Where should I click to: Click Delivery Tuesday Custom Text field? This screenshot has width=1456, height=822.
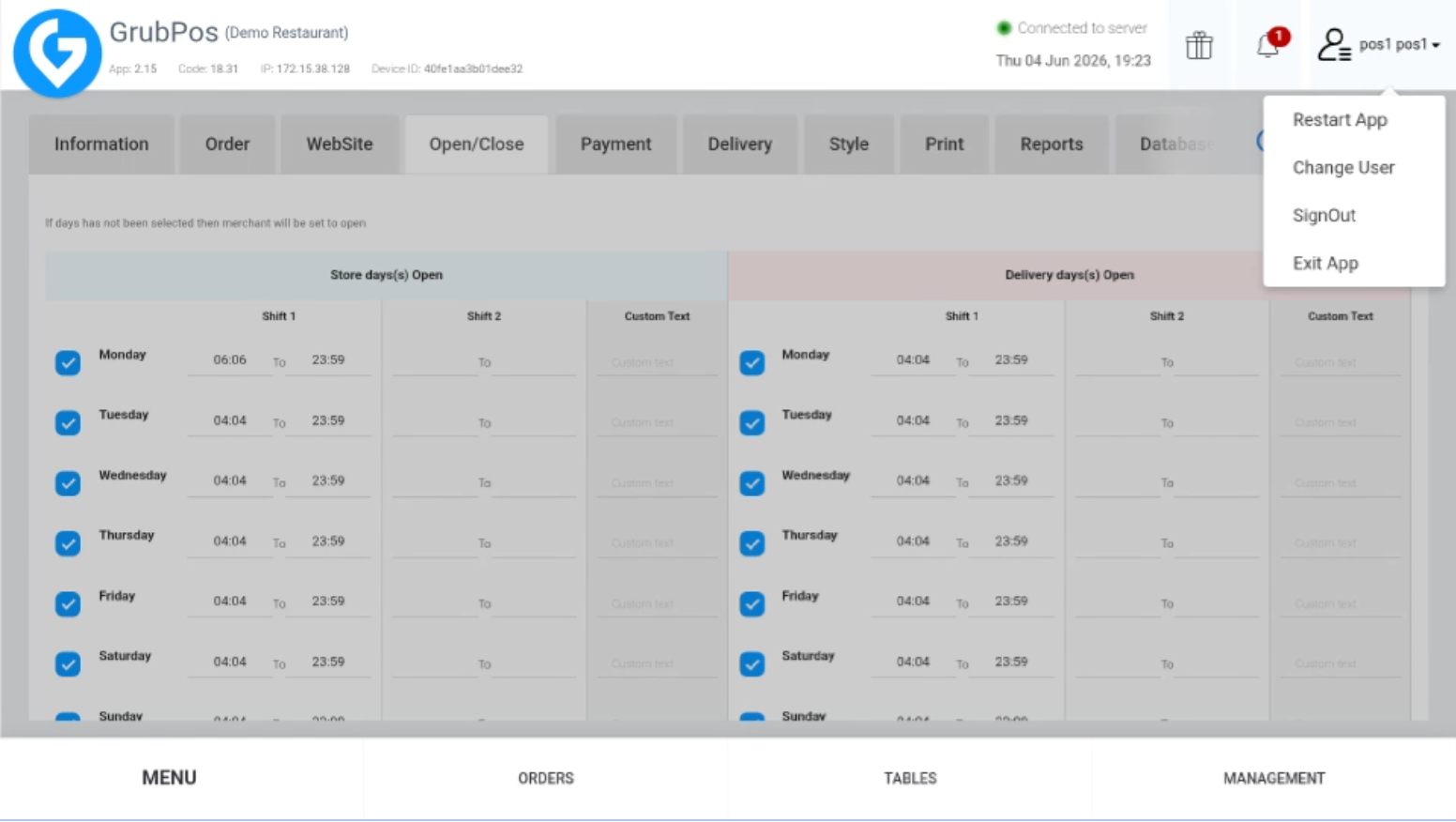click(x=1340, y=422)
